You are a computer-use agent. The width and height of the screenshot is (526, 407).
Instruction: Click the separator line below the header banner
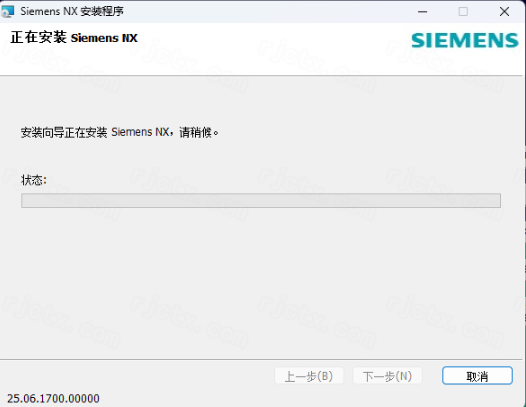coord(262,75)
